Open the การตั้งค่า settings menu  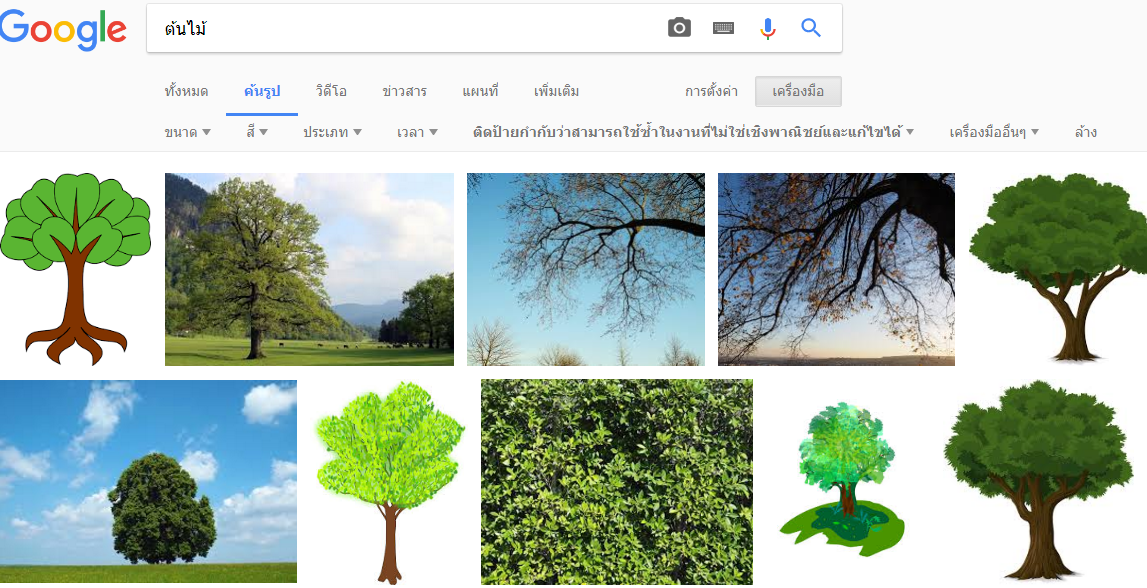711,91
